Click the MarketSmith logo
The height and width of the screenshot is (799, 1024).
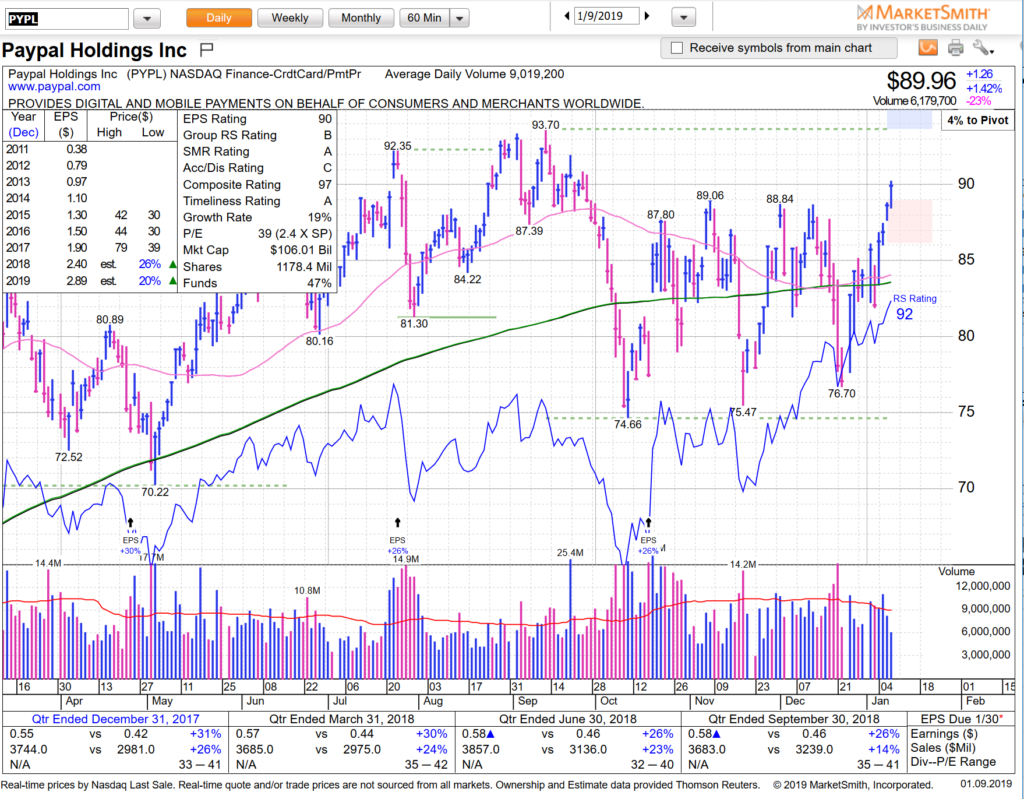923,18
